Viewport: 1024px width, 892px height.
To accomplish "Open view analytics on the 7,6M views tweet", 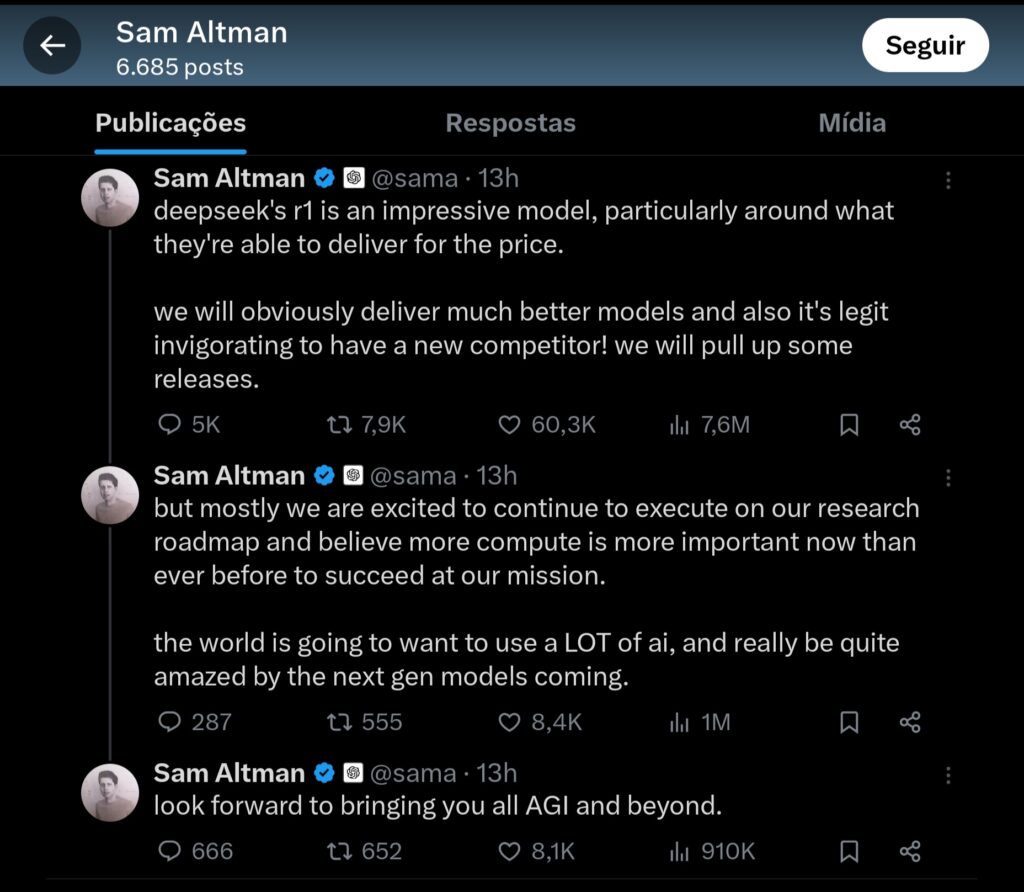I will click(681, 424).
